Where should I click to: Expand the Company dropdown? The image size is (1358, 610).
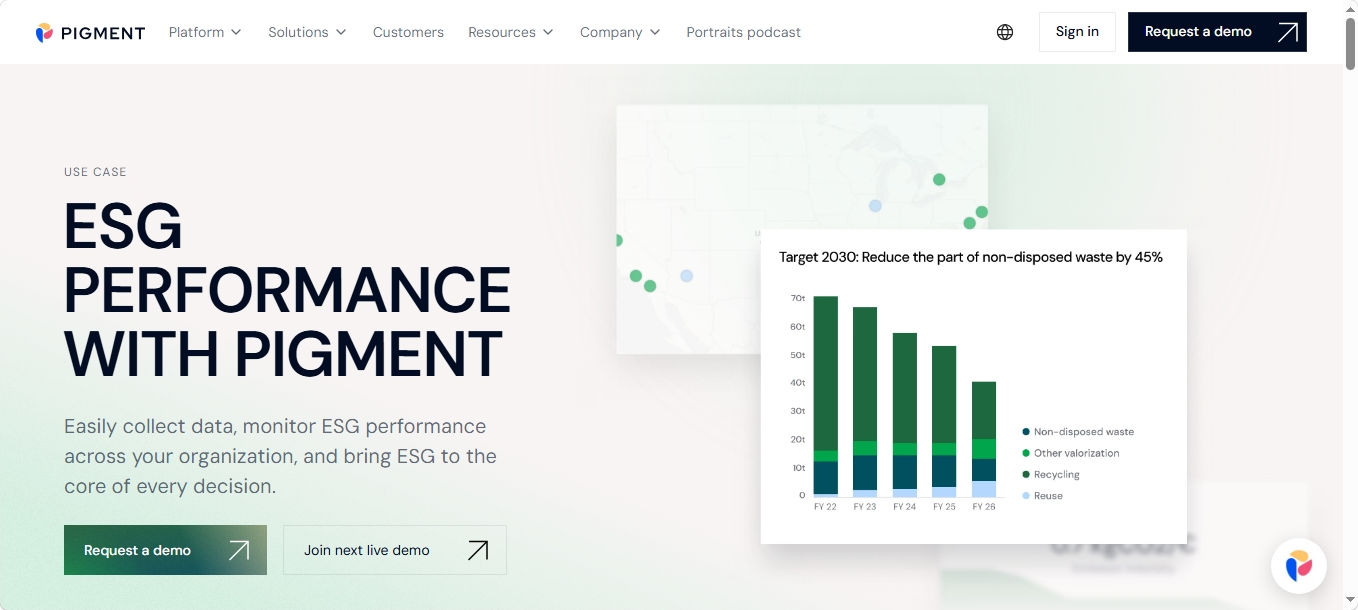(x=620, y=32)
